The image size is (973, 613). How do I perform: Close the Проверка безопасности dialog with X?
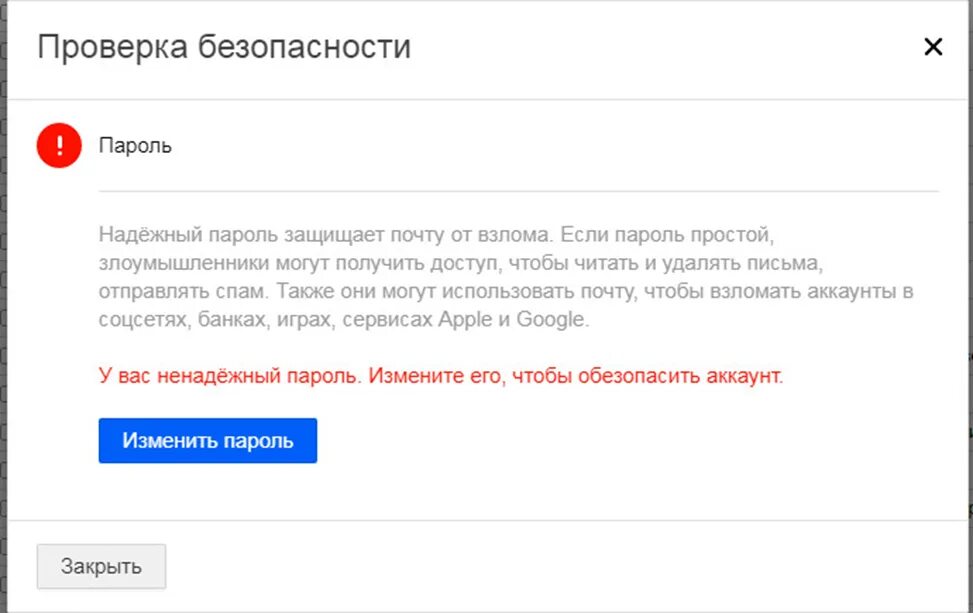(x=933, y=47)
